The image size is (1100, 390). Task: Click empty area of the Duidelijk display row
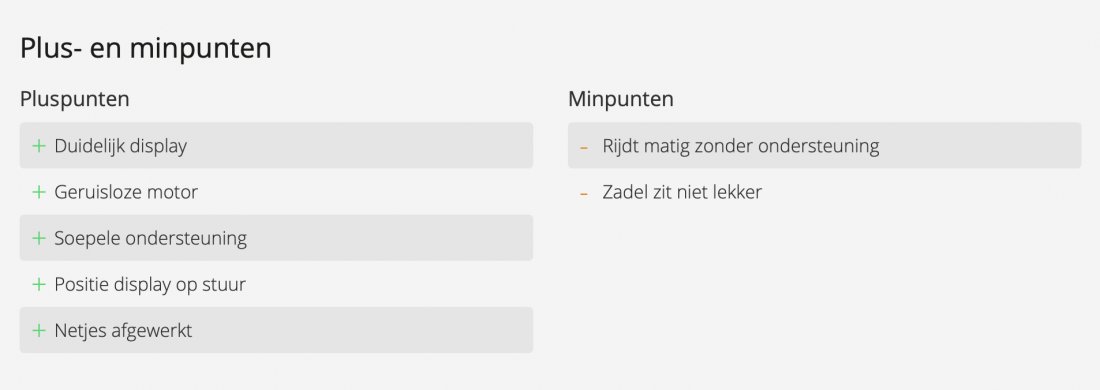coord(358,146)
